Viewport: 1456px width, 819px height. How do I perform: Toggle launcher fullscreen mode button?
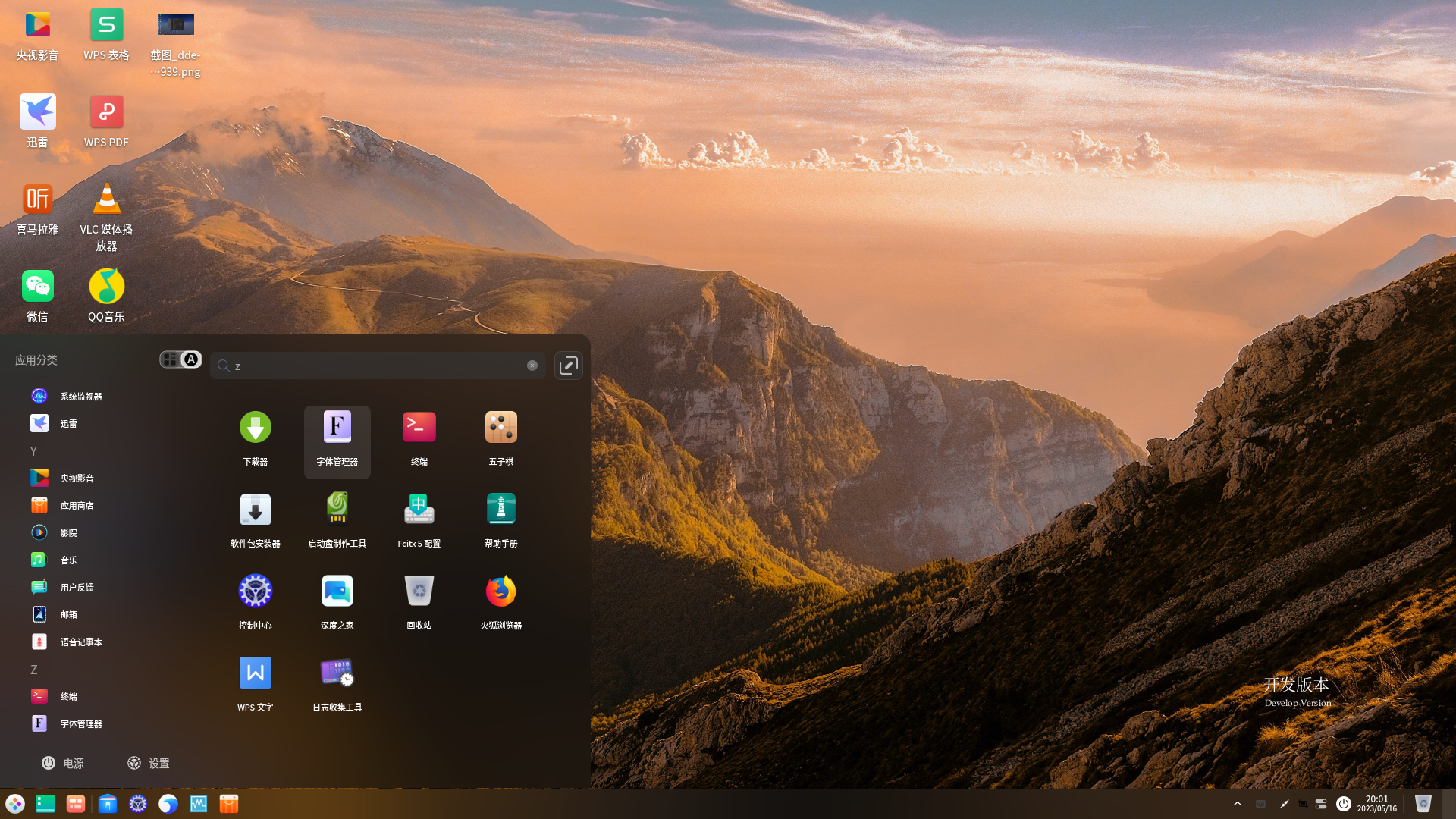click(x=568, y=366)
